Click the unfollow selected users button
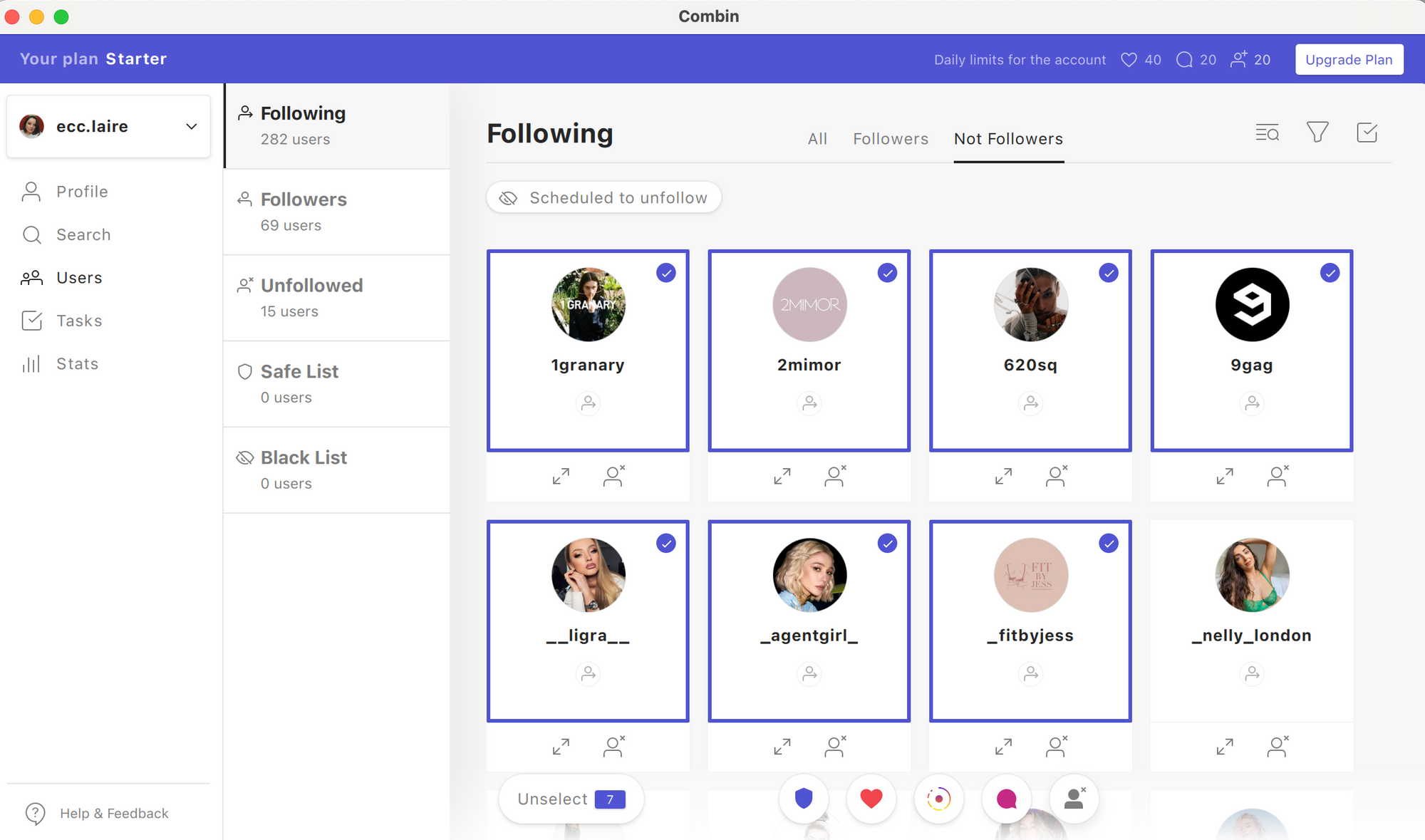This screenshot has width=1425, height=840. point(1074,799)
